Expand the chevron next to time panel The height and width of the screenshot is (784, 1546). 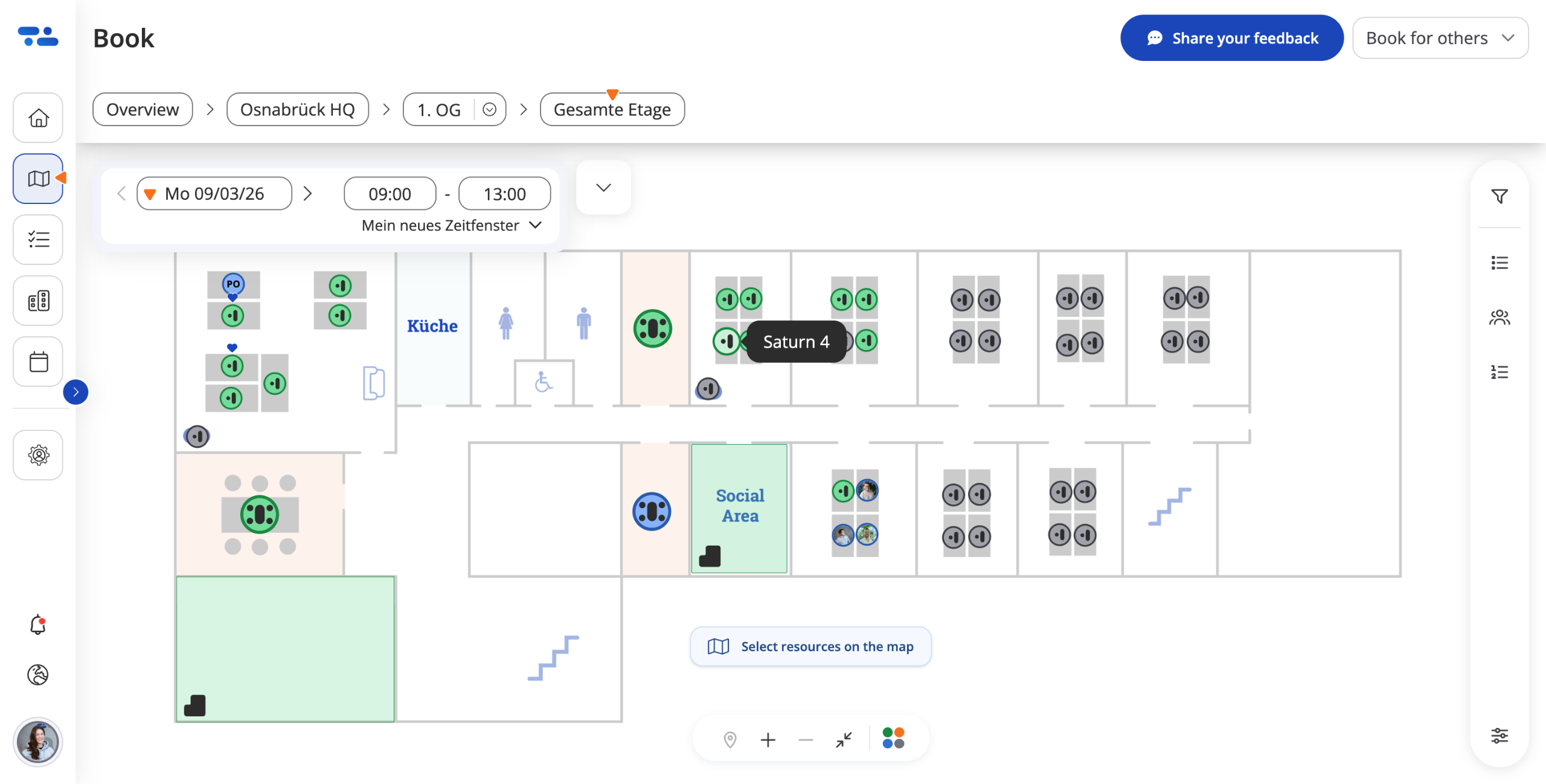603,188
